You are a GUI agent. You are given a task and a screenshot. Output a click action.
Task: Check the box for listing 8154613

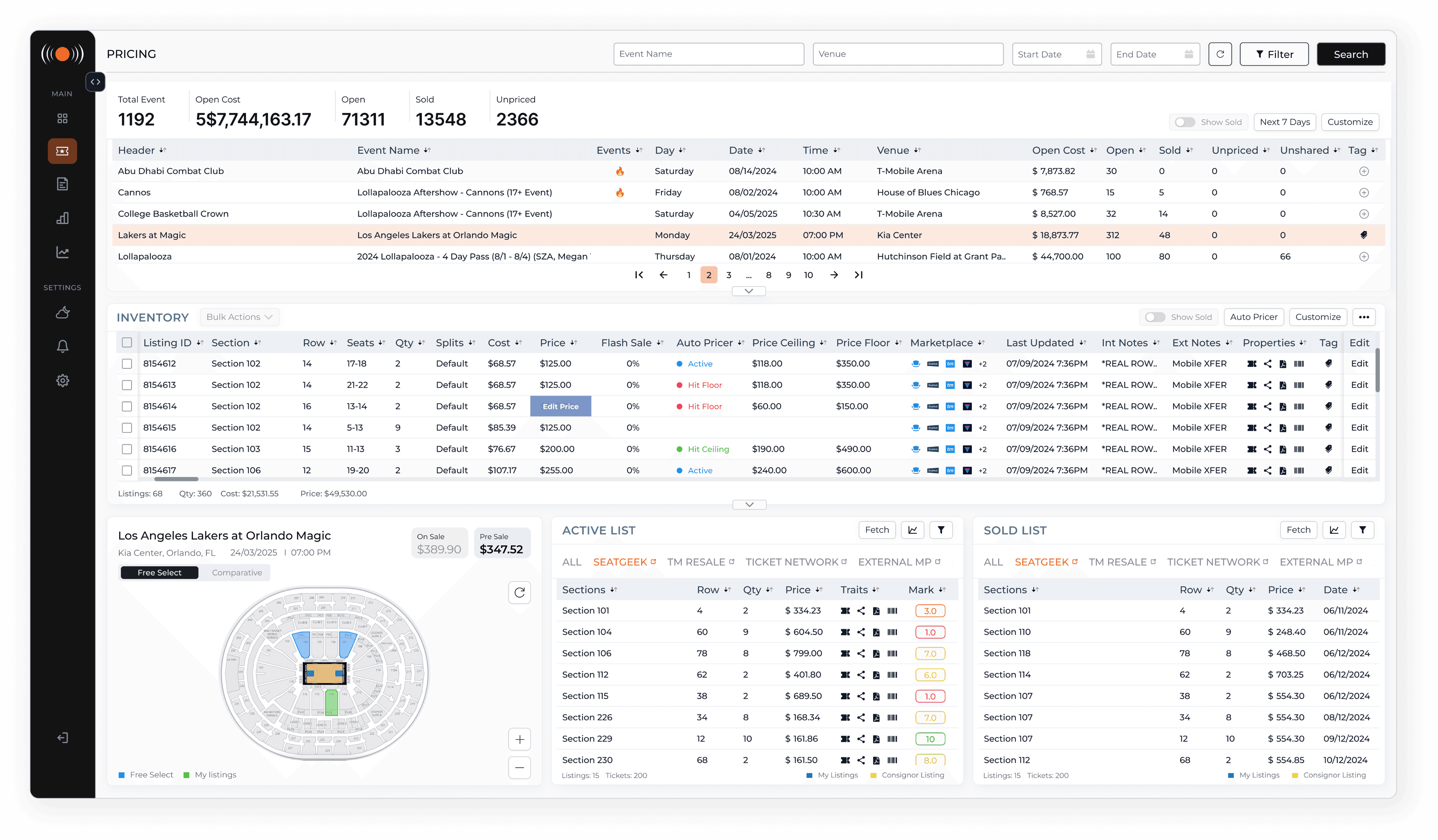point(127,385)
